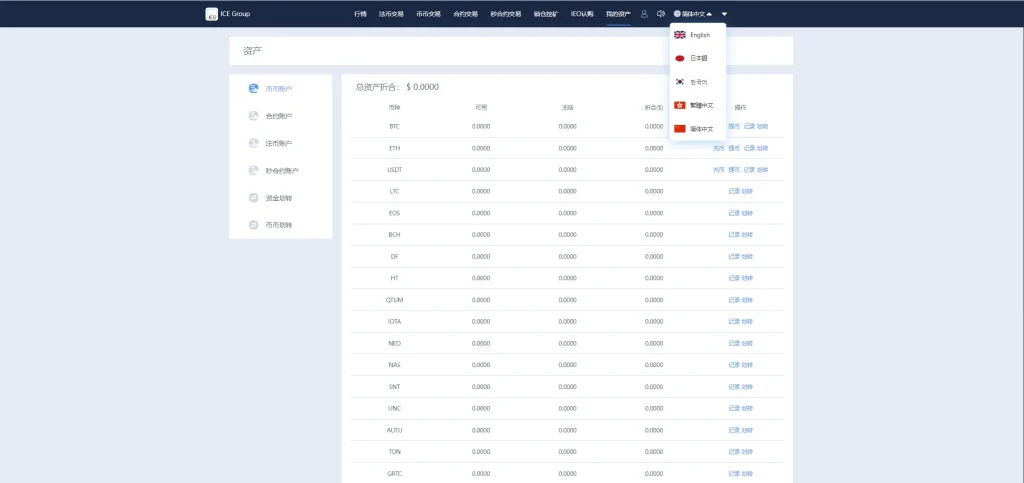Image resolution: width=1024 pixels, height=483 pixels.
Task: Open the user profile icon in navbar
Action: pyautogui.click(x=644, y=14)
